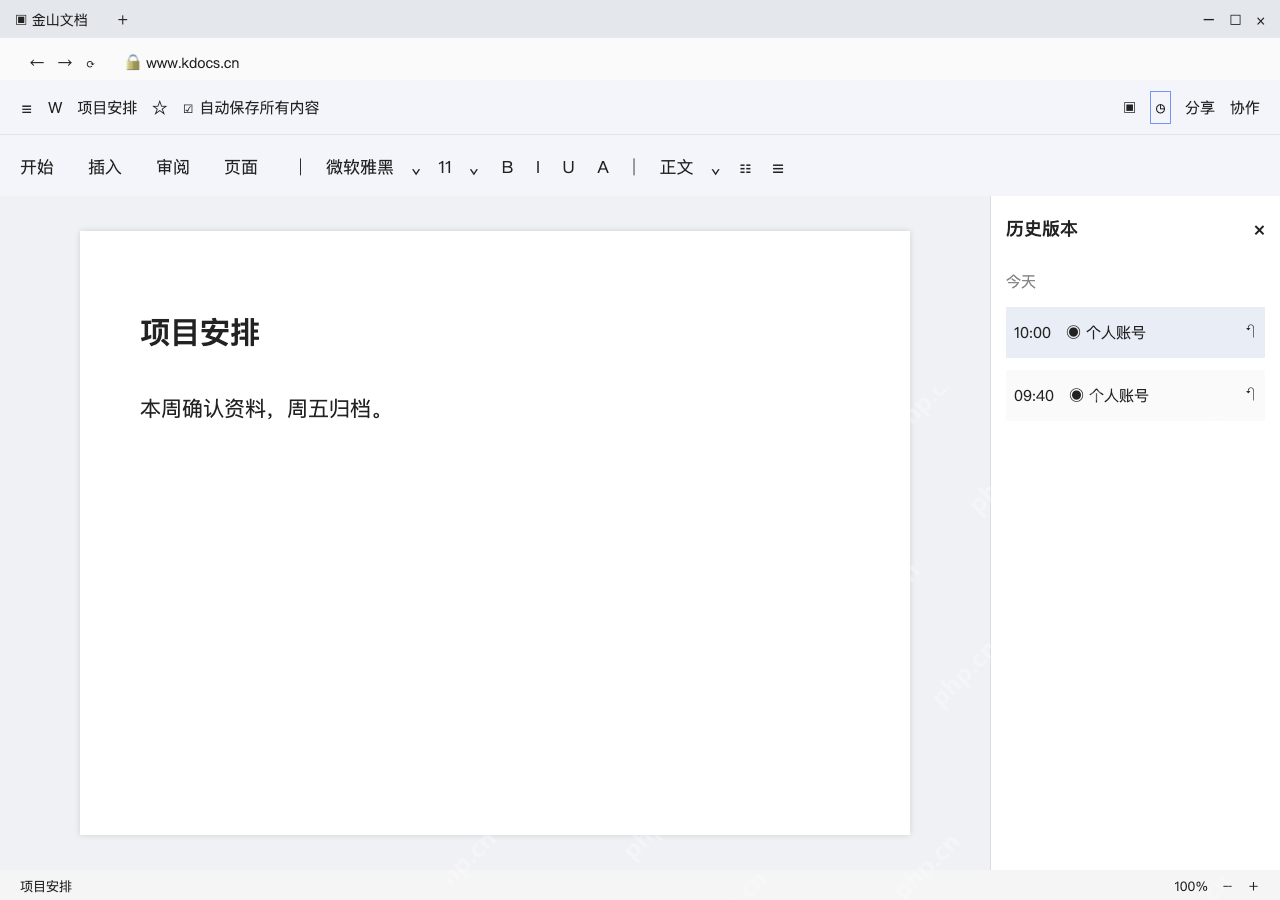
Task: Open the 开始 tab
Action: [37, 167]
